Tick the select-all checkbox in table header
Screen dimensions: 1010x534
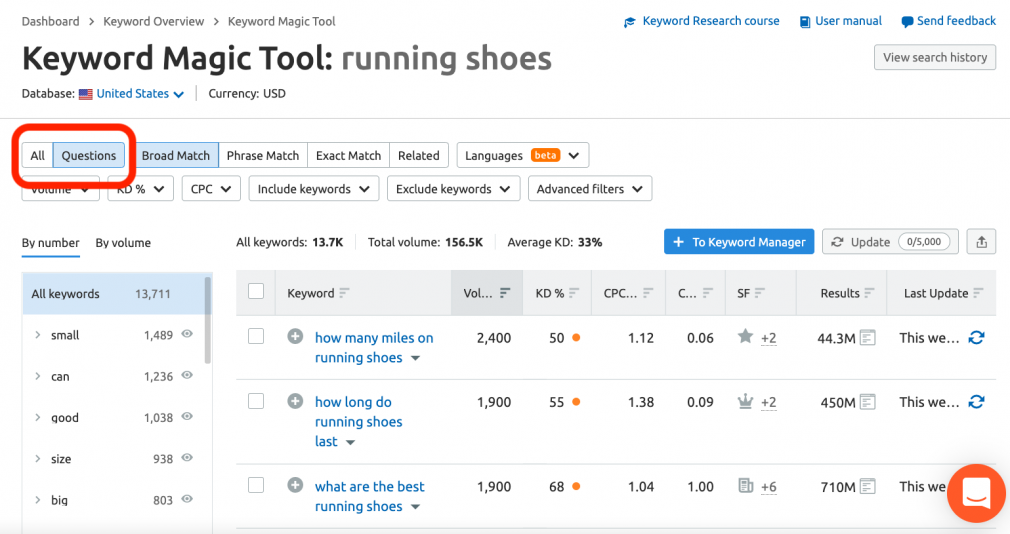(256, 292)
